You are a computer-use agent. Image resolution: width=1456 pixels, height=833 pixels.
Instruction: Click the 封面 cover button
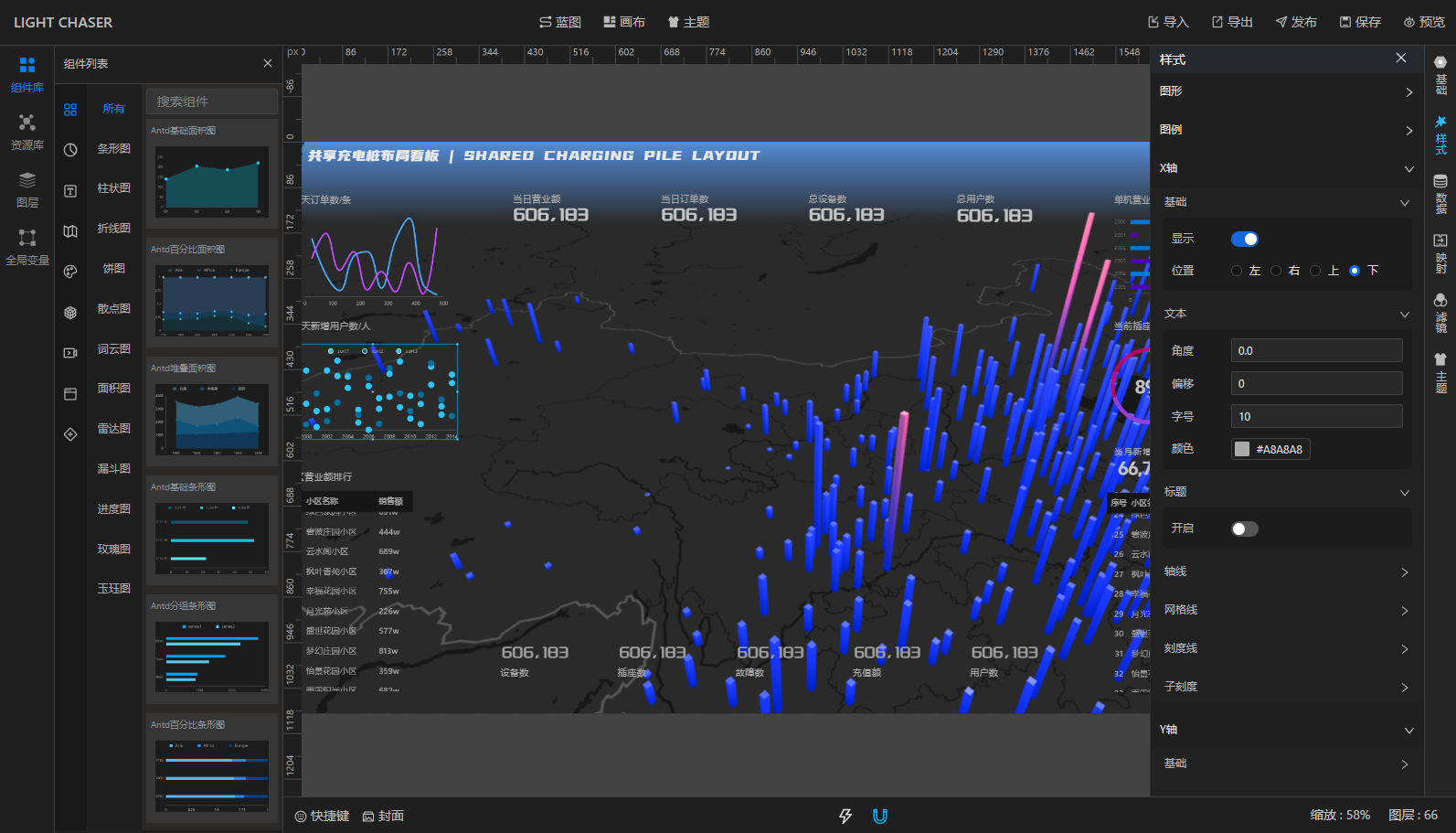(383, 816)
